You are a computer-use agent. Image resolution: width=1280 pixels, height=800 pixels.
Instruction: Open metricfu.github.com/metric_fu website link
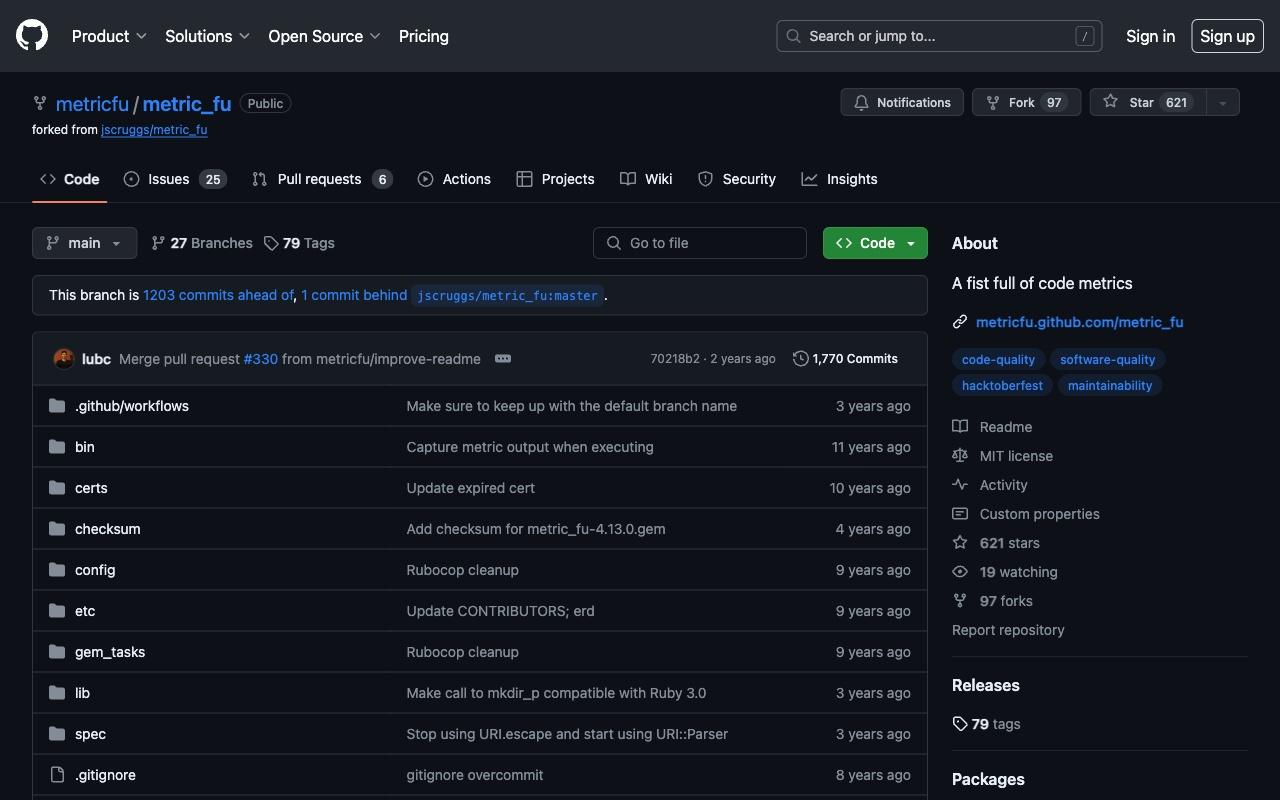[1079, 322]
